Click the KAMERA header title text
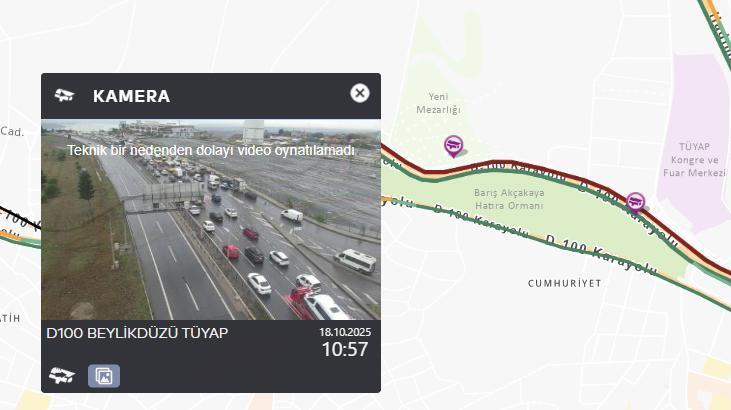This screenshot has width=731, height=410. pyautogui.click(x=131, y=96)
